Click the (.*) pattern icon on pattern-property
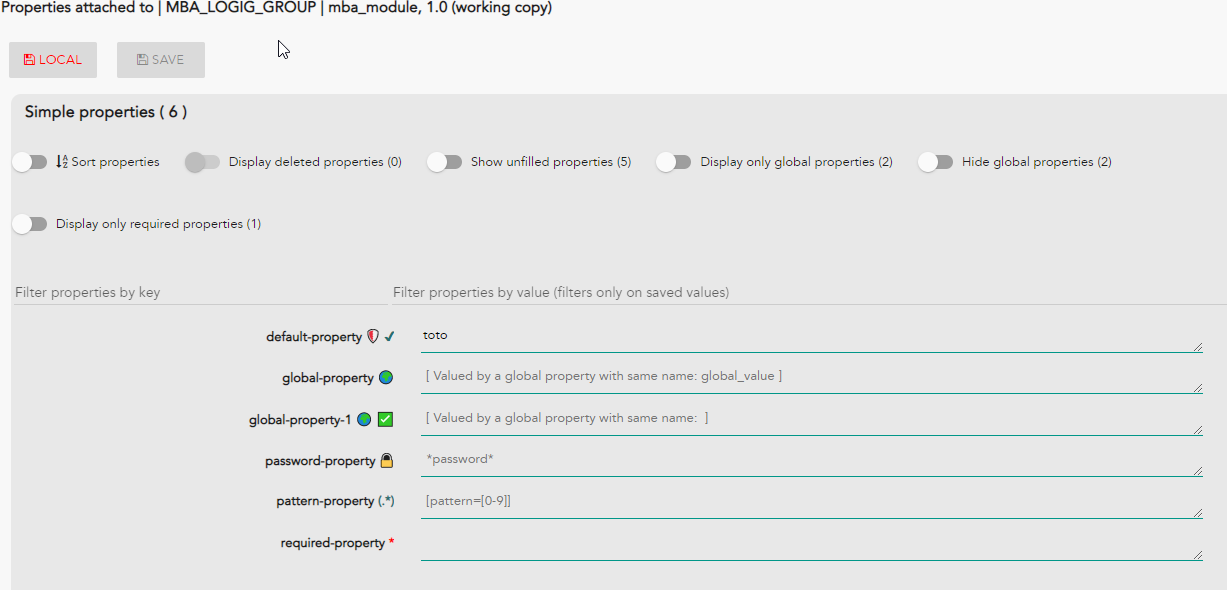 click(386, 501)
